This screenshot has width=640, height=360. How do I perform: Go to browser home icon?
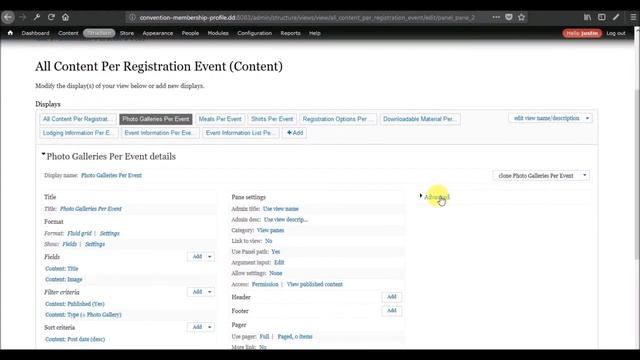[x=65, y=17]
